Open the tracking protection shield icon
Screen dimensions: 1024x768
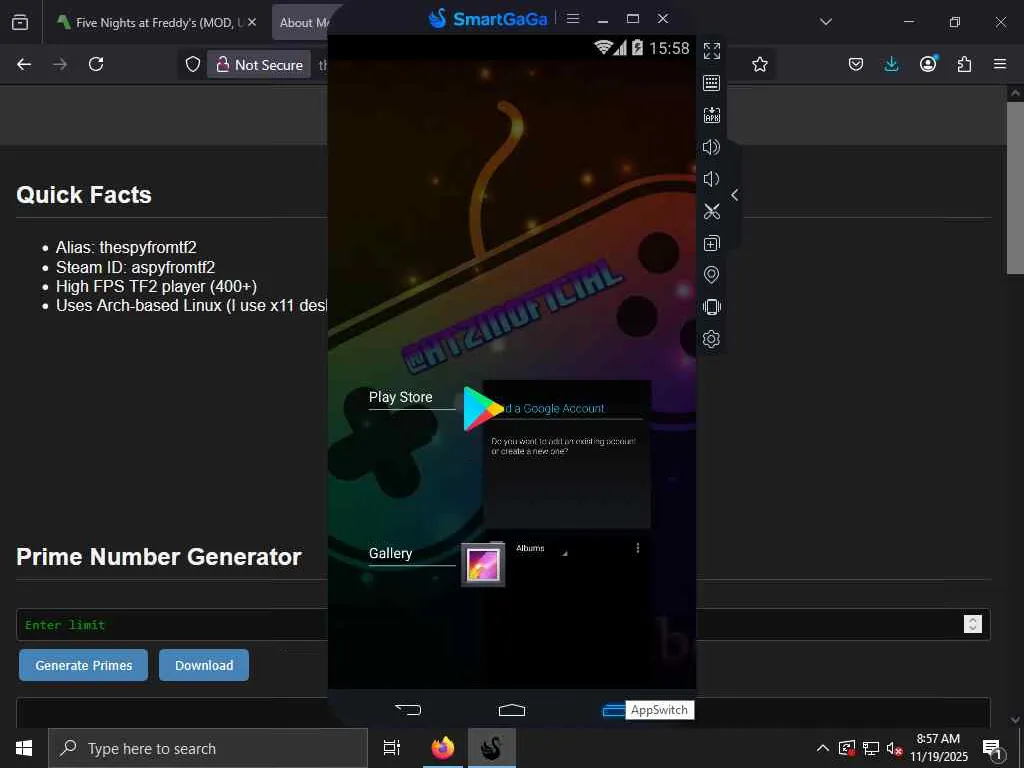pyautogui.click(x=193, y=64)
